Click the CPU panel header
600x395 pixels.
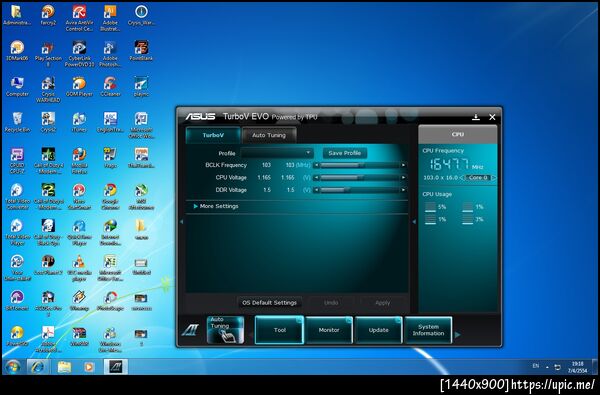click(458, 134)
